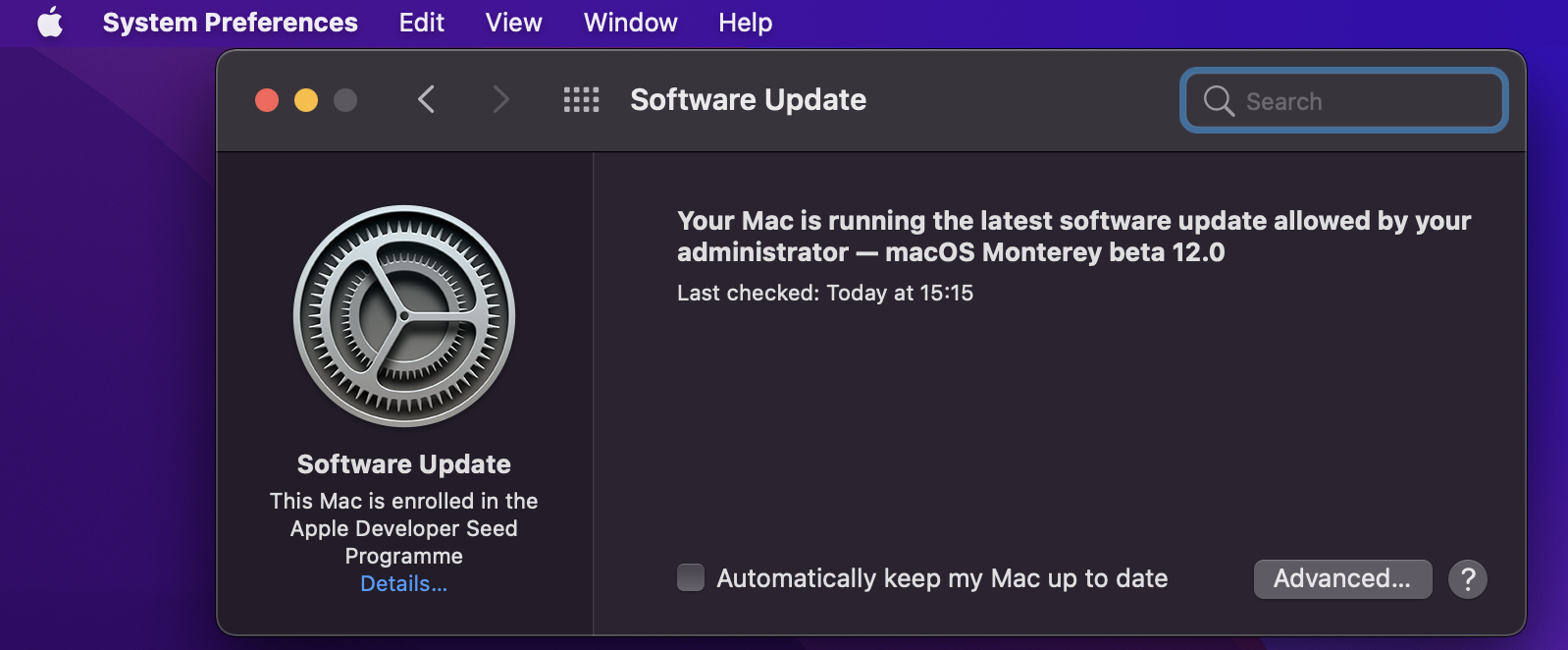Click the Software Update label below the gear icon
The width and height of the screenshot is (1568, 650).
[x=404, y=463]
